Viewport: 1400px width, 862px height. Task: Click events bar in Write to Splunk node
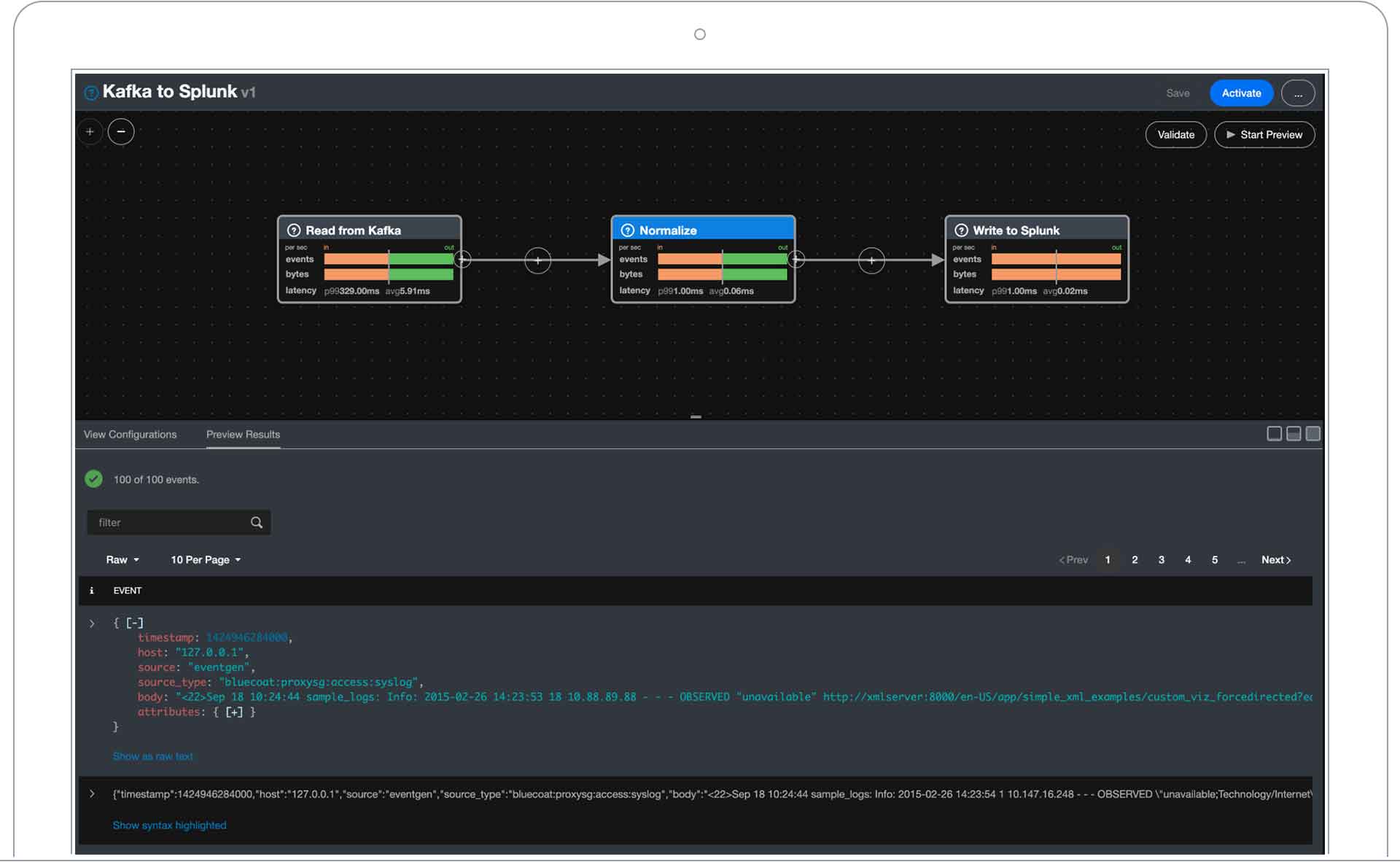click(x=1056, y=260)
